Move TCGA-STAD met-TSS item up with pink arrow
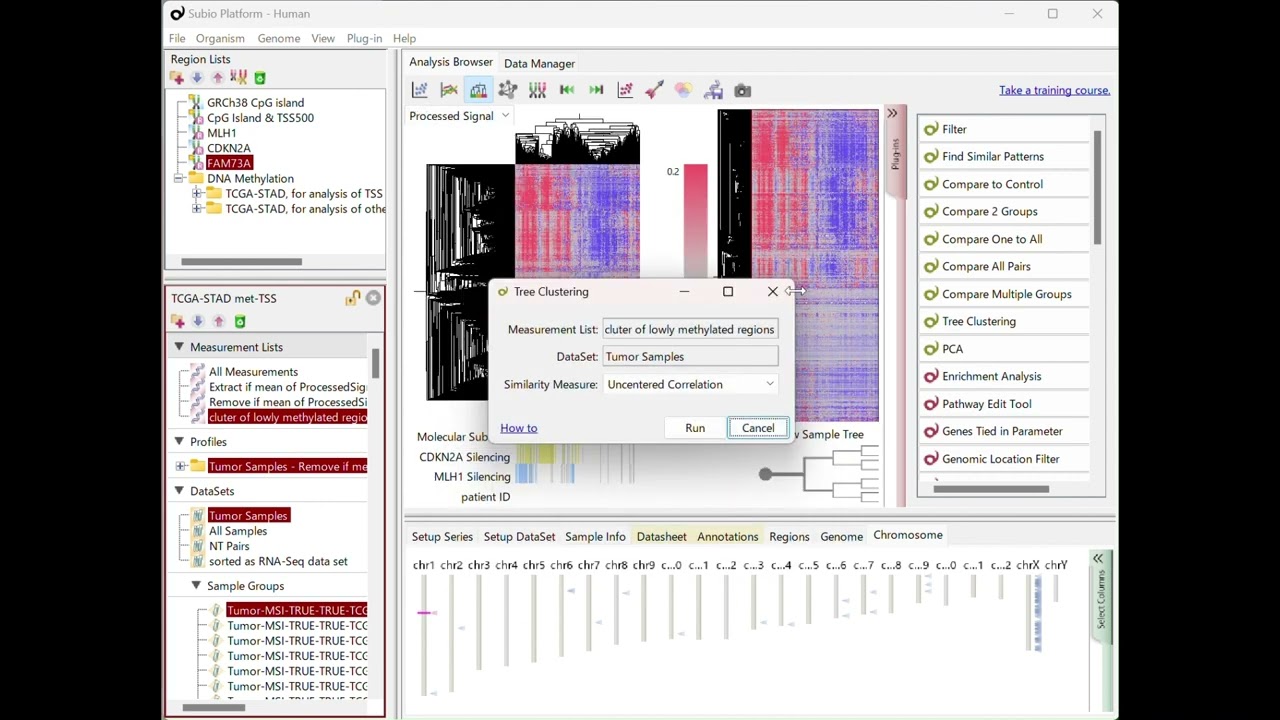Viewport: 1280px width, 720px height. point(219,321)
